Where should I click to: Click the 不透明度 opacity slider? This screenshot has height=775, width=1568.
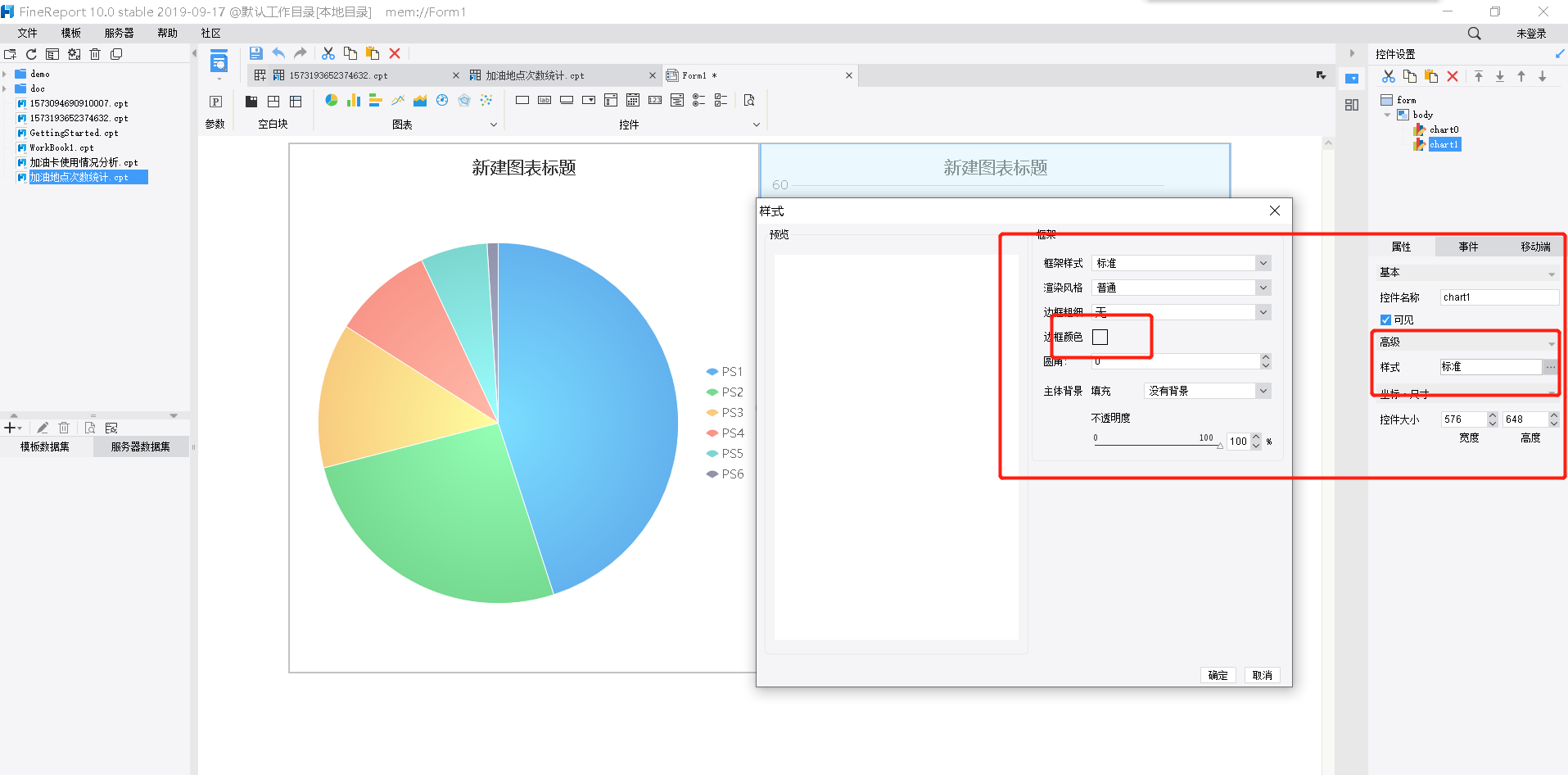pos(1158,445)
